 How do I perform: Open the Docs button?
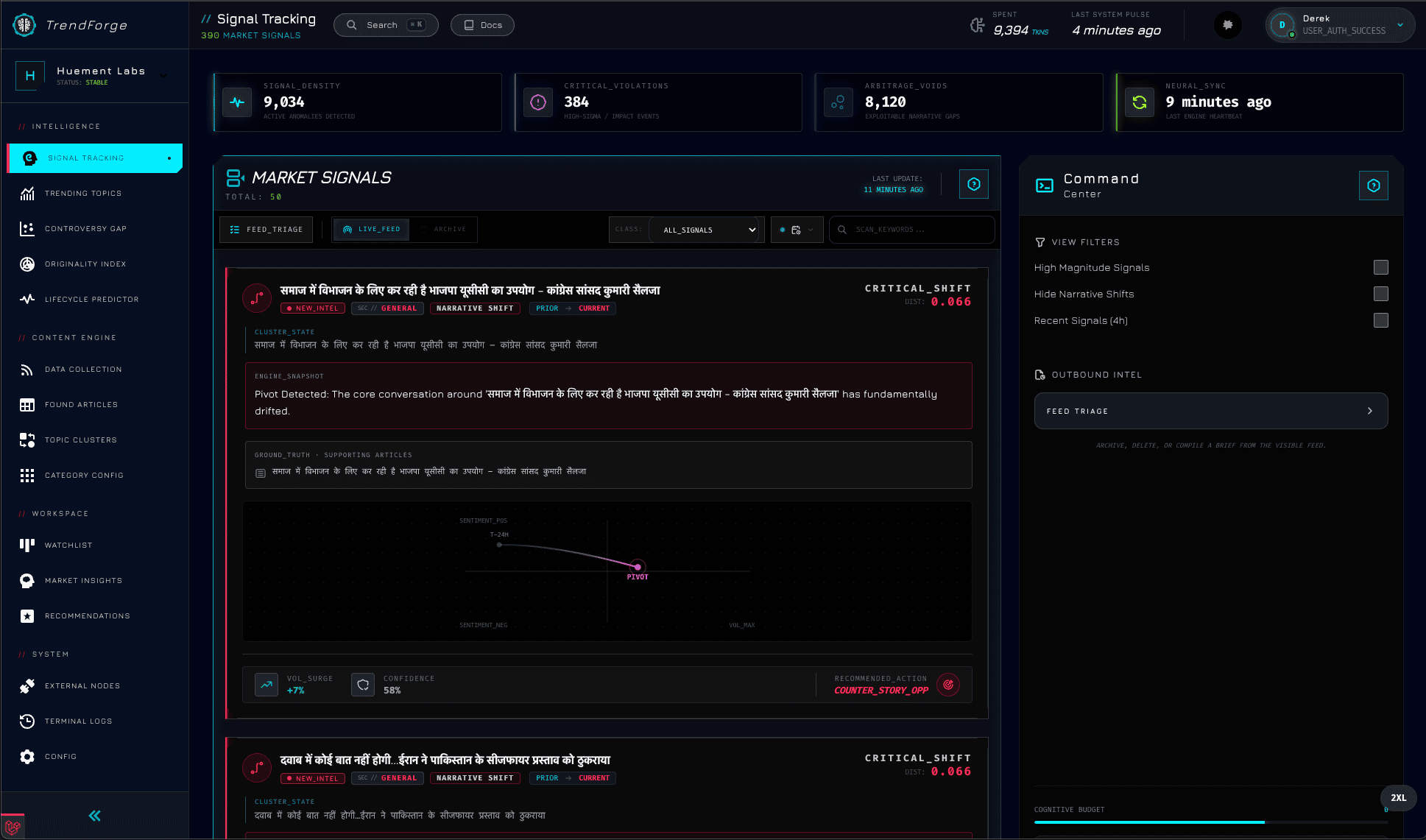[x=482, y=25]
